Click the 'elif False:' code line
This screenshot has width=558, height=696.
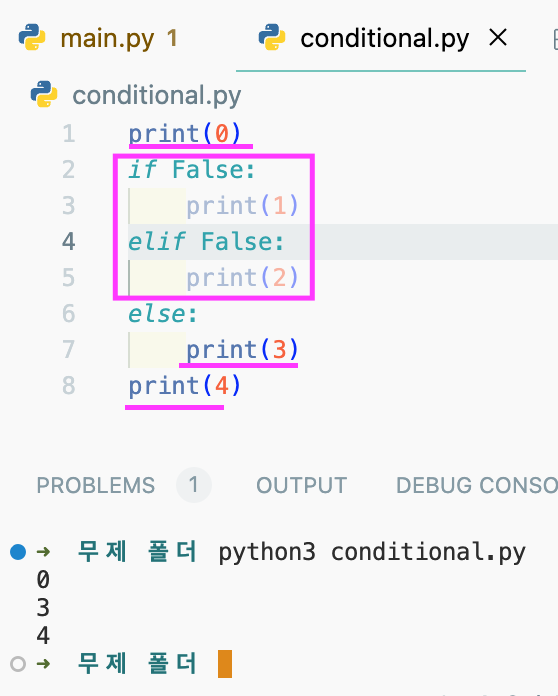pyautogui.click(x=206, y=241)
